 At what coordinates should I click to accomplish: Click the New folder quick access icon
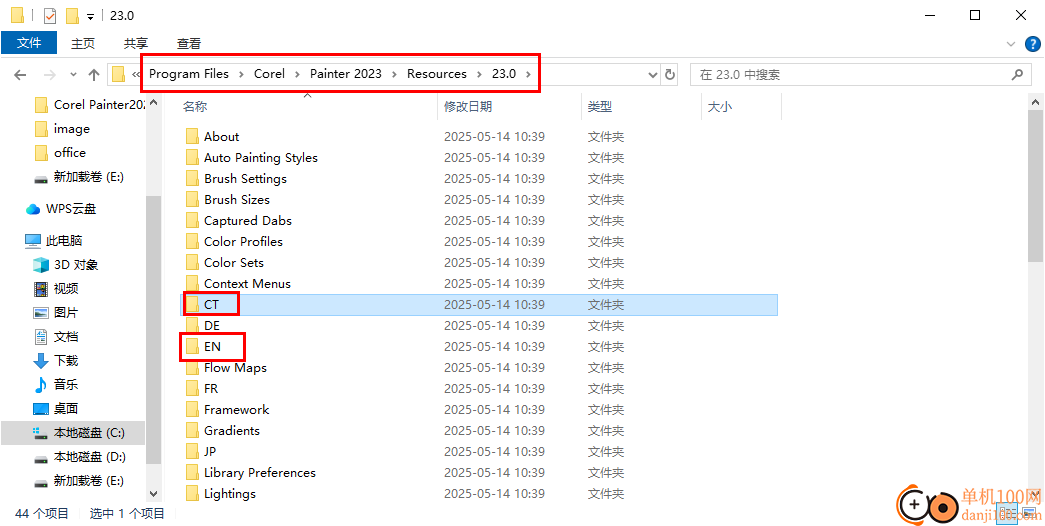point(73,15)
